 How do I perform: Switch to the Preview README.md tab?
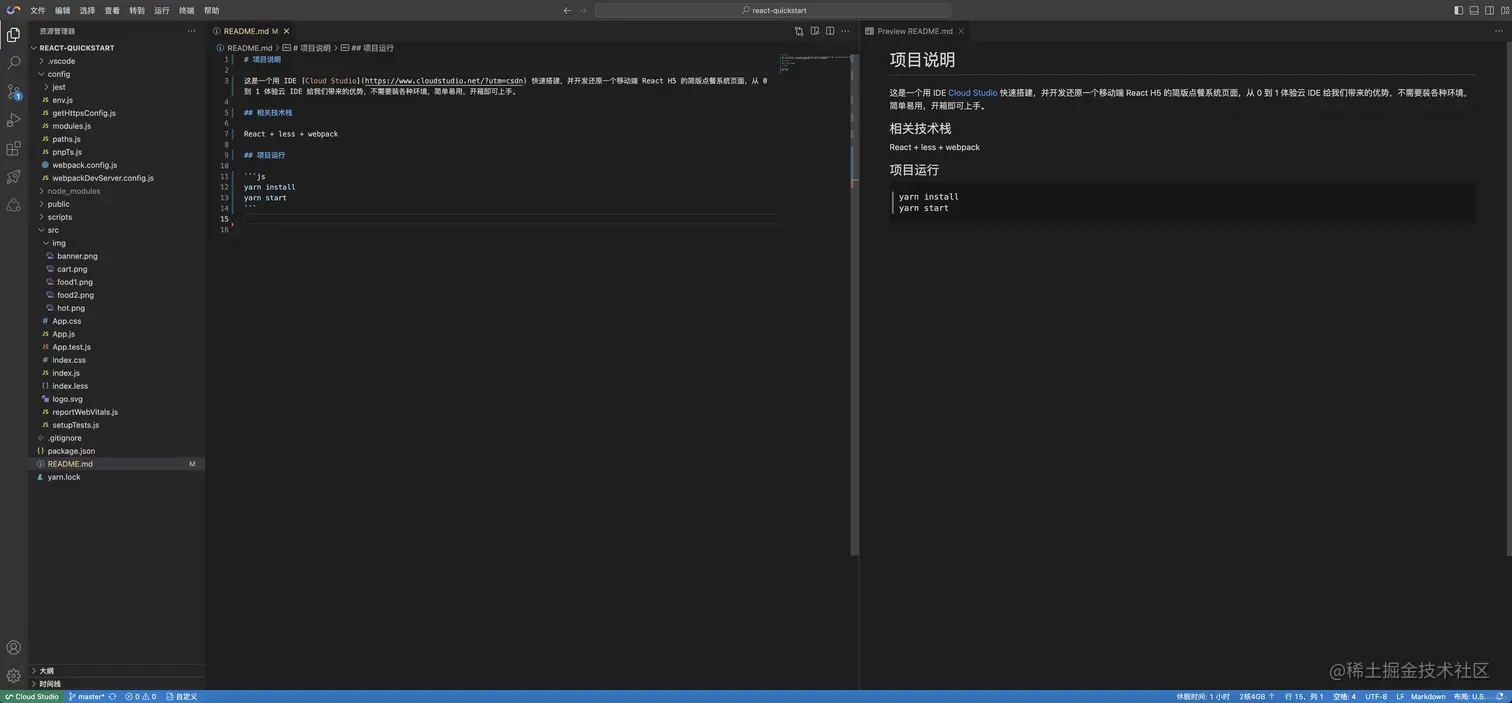[x=915, y=31]
